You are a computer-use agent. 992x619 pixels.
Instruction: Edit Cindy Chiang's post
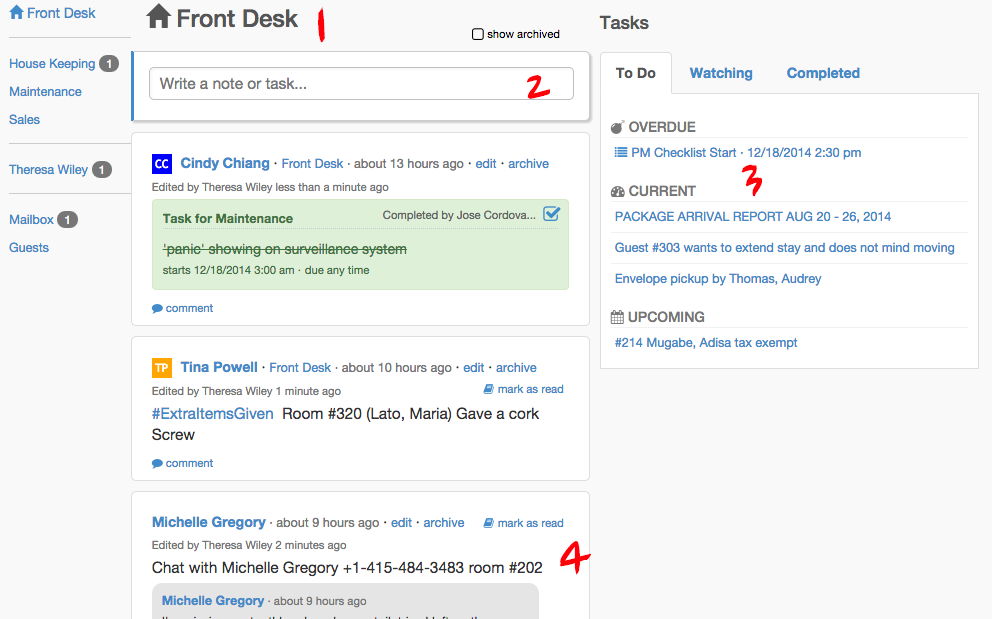(486, 164)
